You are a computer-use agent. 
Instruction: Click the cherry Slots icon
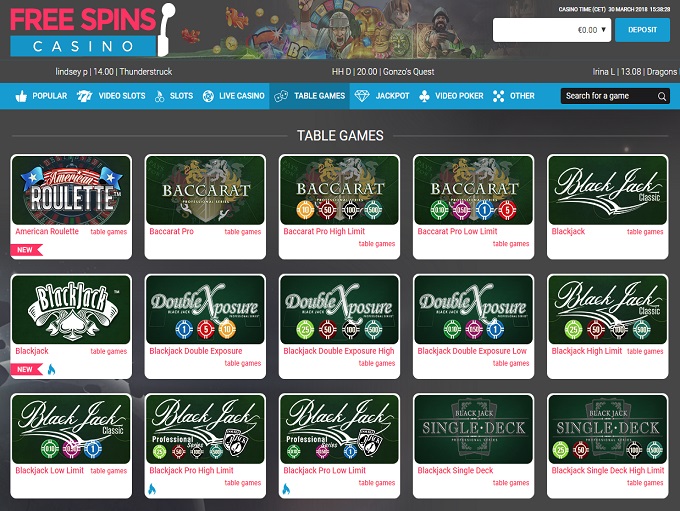(160, 96)
